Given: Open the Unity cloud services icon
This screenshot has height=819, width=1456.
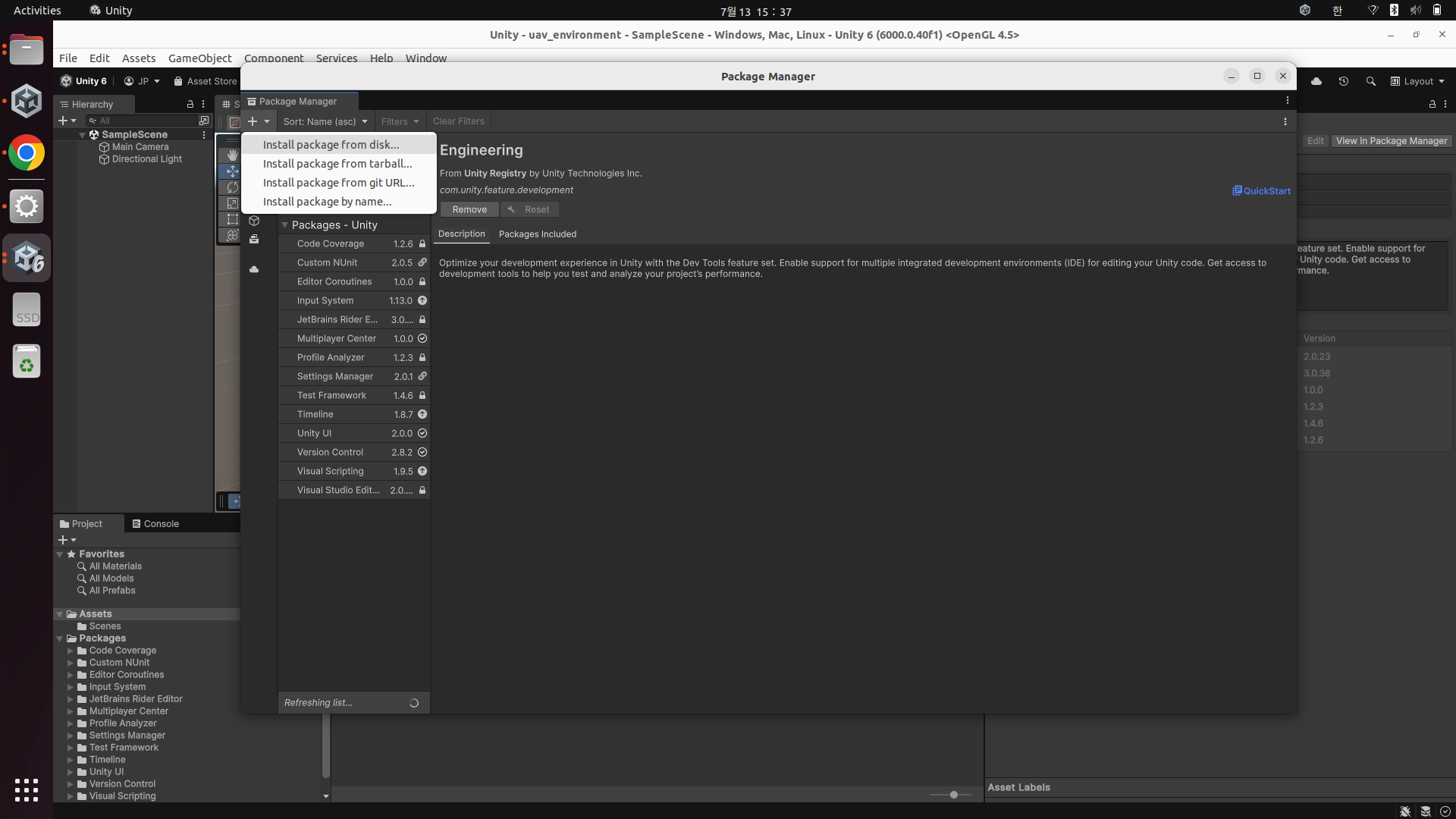Looking at the screenshot, I should pos(1316,81).
